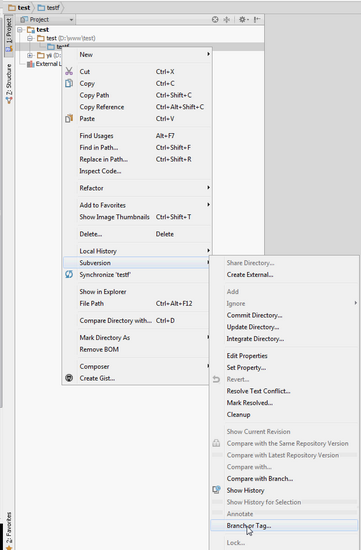
Task: Open the Project panel settings gear
Action: tap(243, 20)
